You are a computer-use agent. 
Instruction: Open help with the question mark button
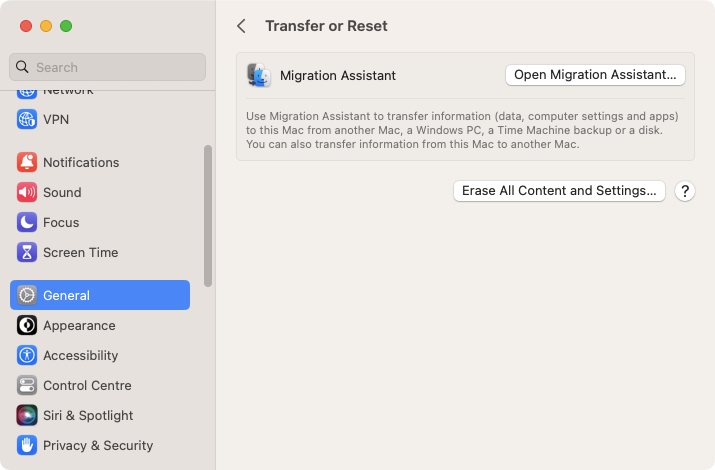(685, 191)
